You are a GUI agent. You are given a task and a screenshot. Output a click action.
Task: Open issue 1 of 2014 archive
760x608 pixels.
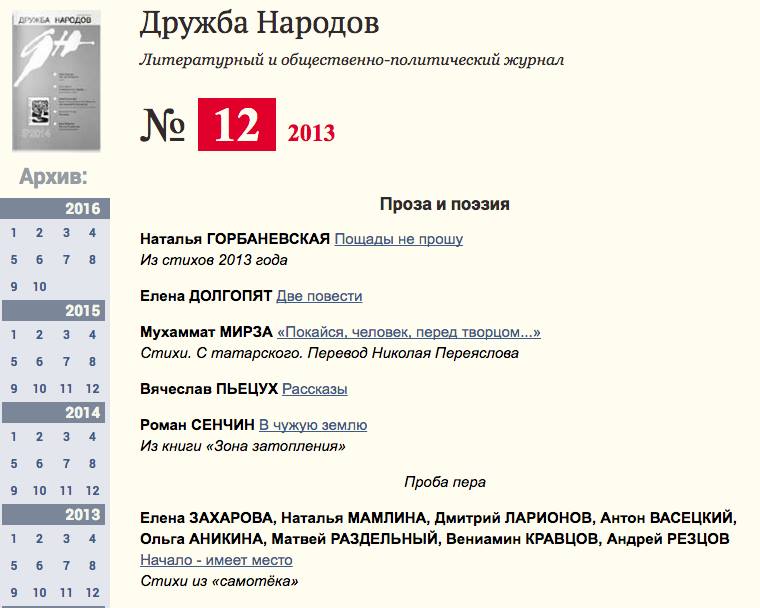(x=14, y=437)
